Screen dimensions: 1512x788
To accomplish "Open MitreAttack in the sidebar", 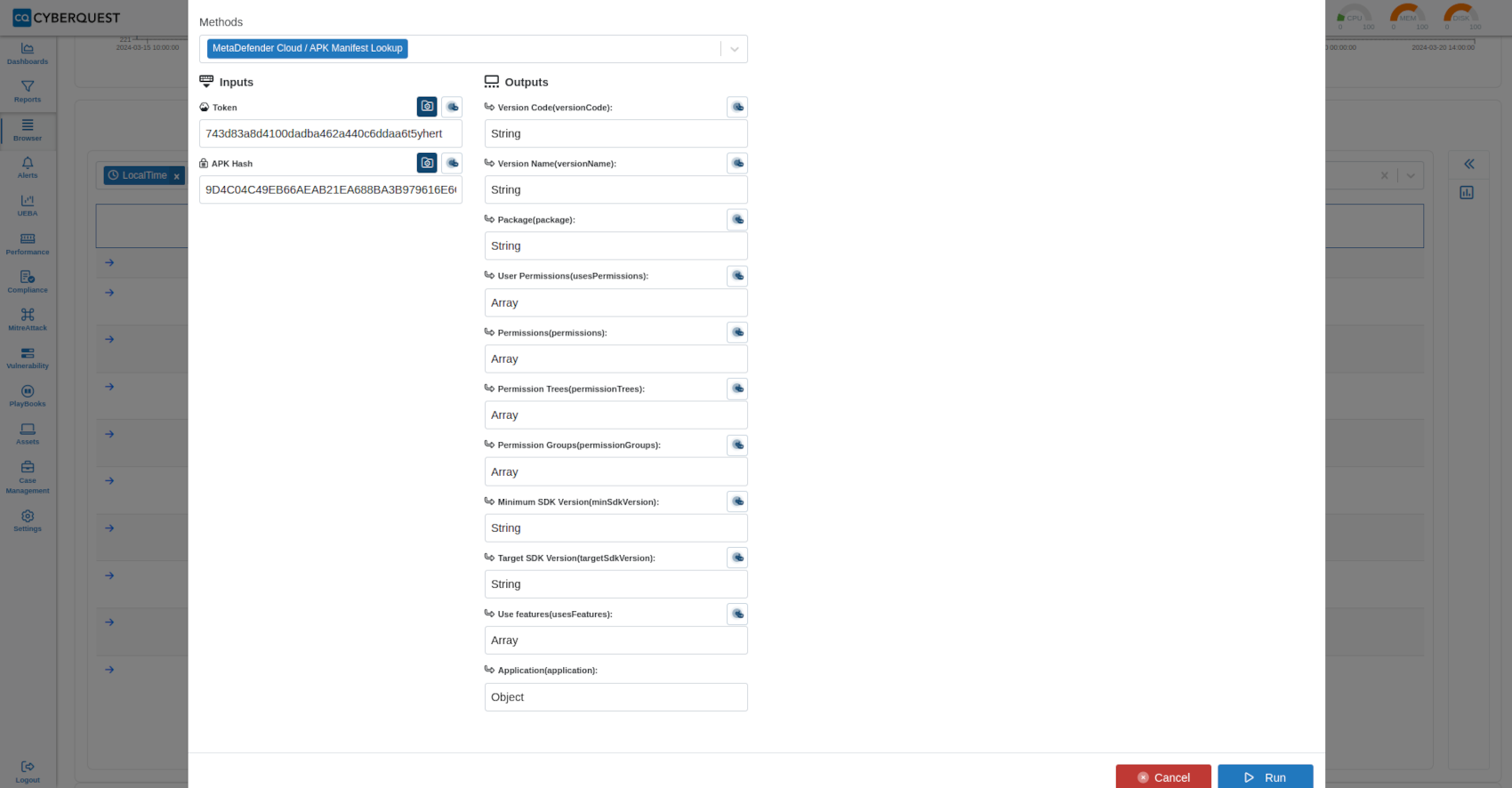I will (28, 320).
